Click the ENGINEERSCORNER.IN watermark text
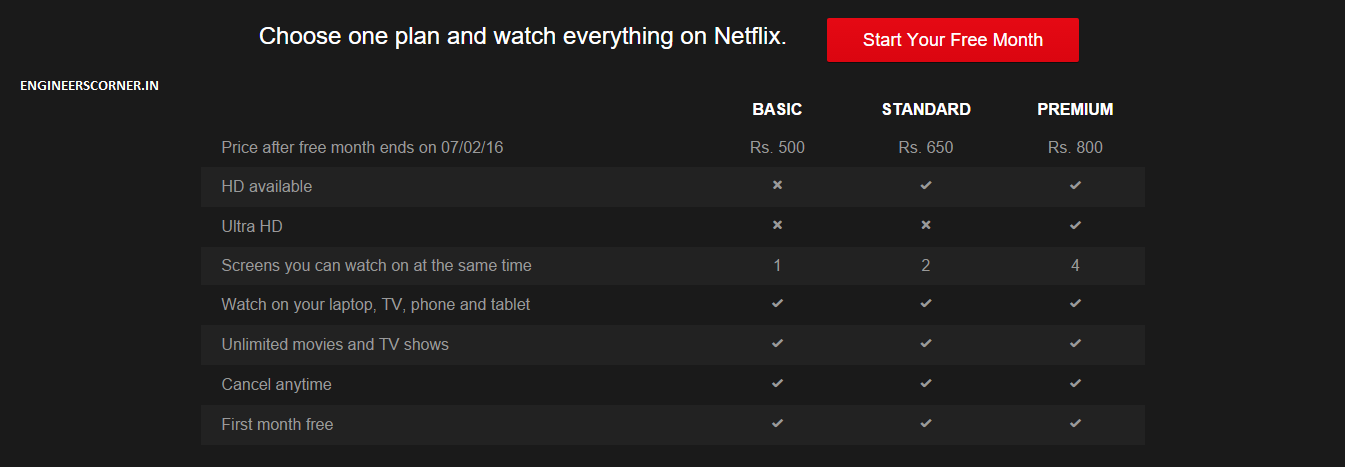The image size is (1345, 467). pos(89,86)
